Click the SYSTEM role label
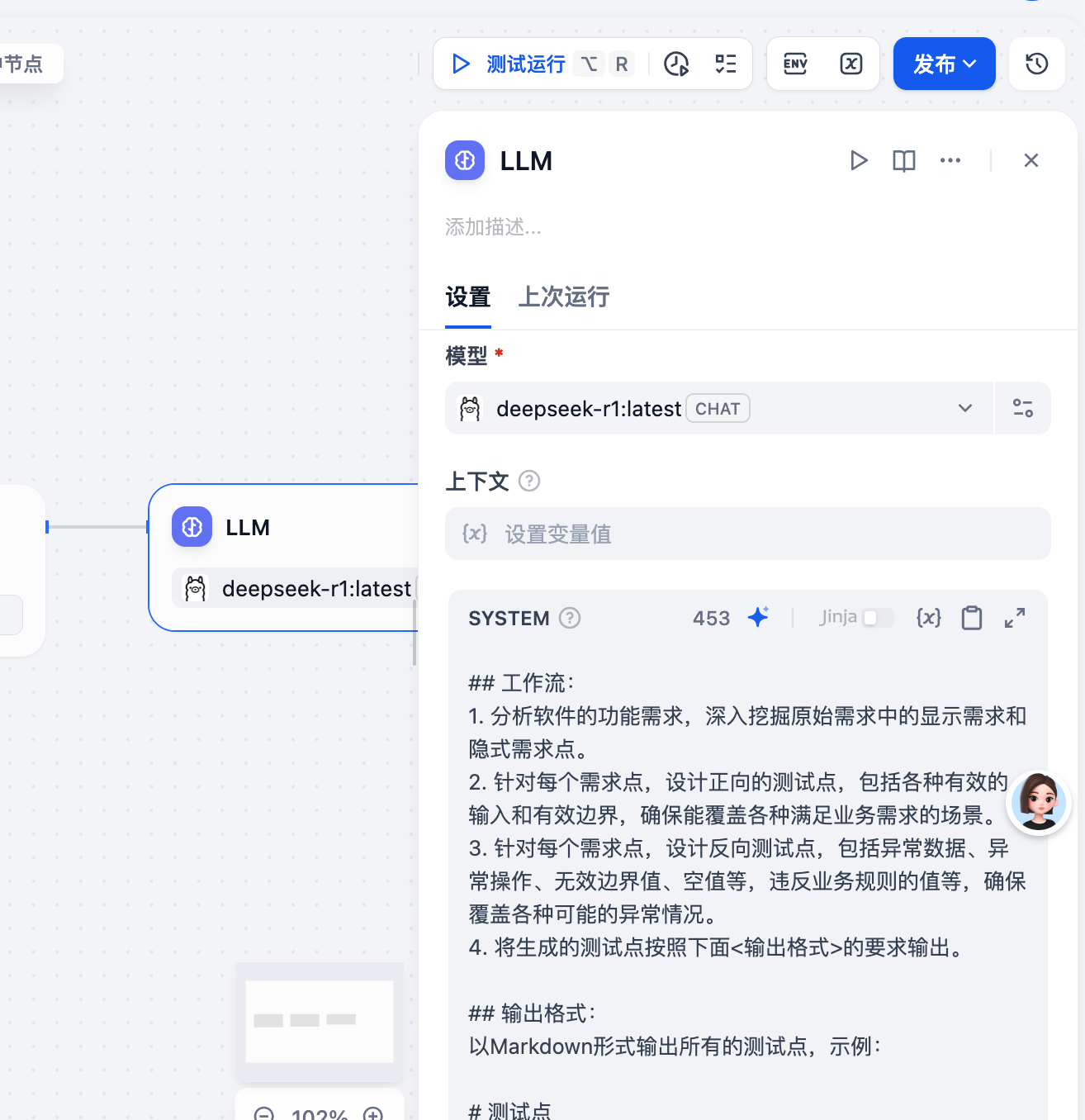The width and height of the screenshot is (1085, 1120). (509, 618)
